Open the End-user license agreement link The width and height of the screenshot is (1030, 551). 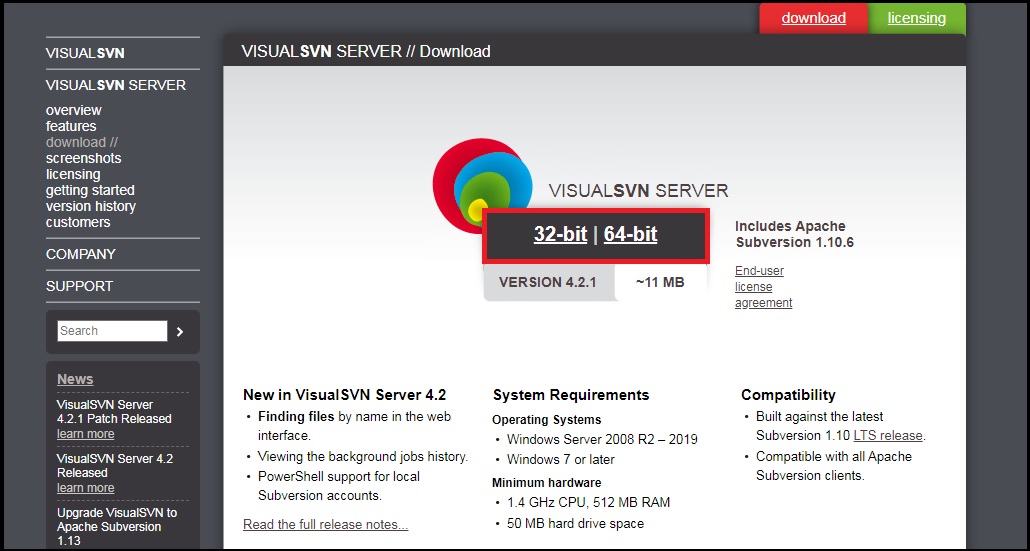[x=763, y=287]
